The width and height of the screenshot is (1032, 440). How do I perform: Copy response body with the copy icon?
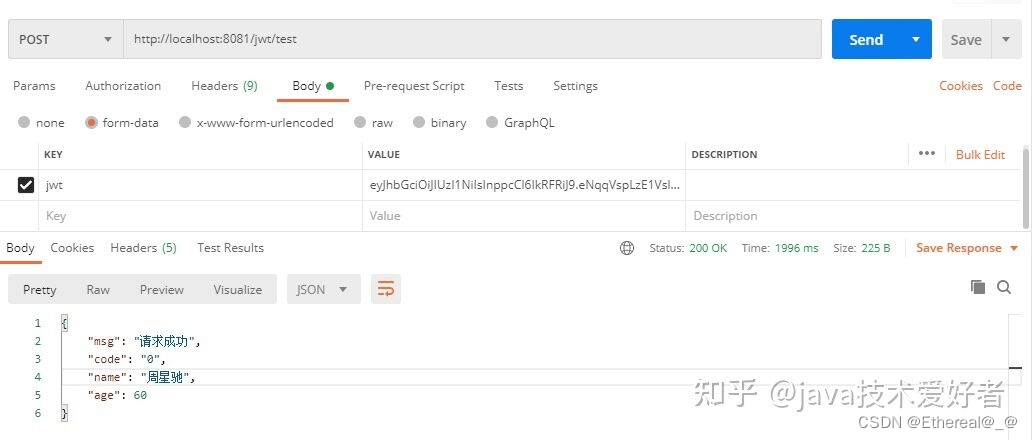click(978, 288)
